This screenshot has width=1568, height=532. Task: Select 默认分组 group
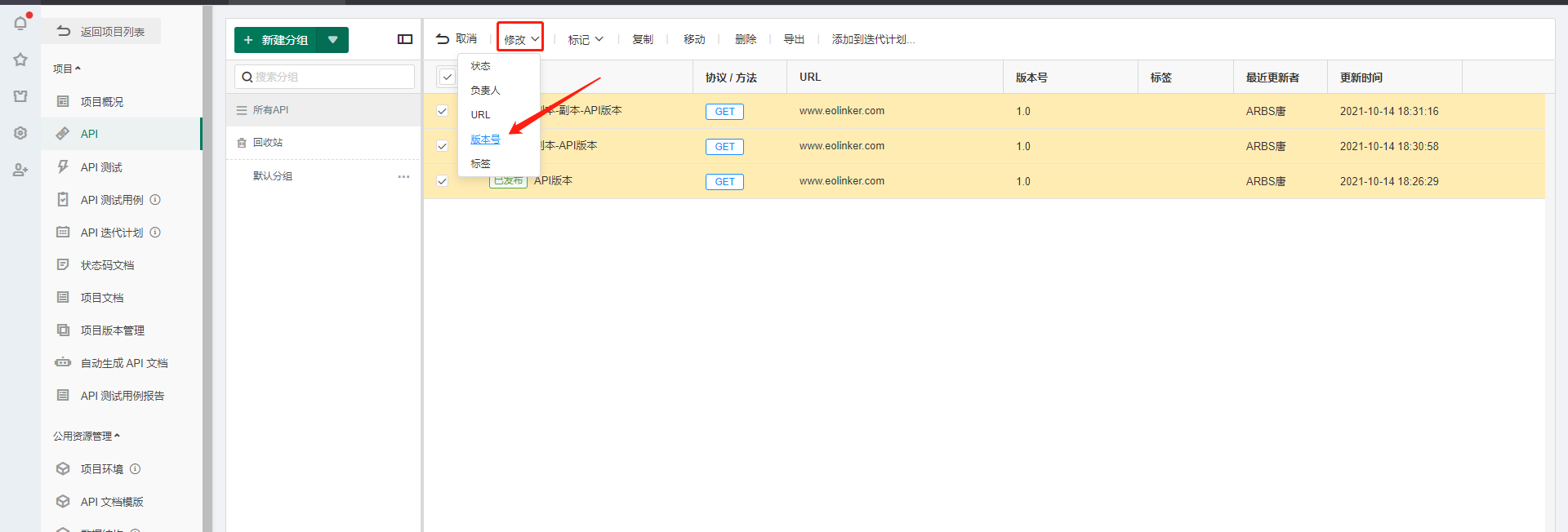click(273, 176)
